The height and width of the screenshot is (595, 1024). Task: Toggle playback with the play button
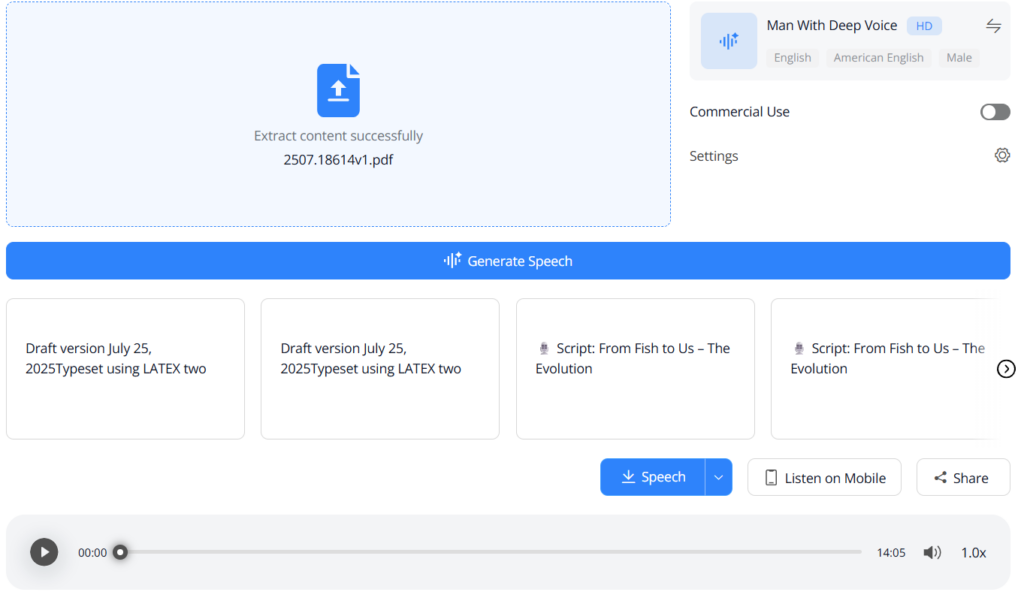coord(43,551)
